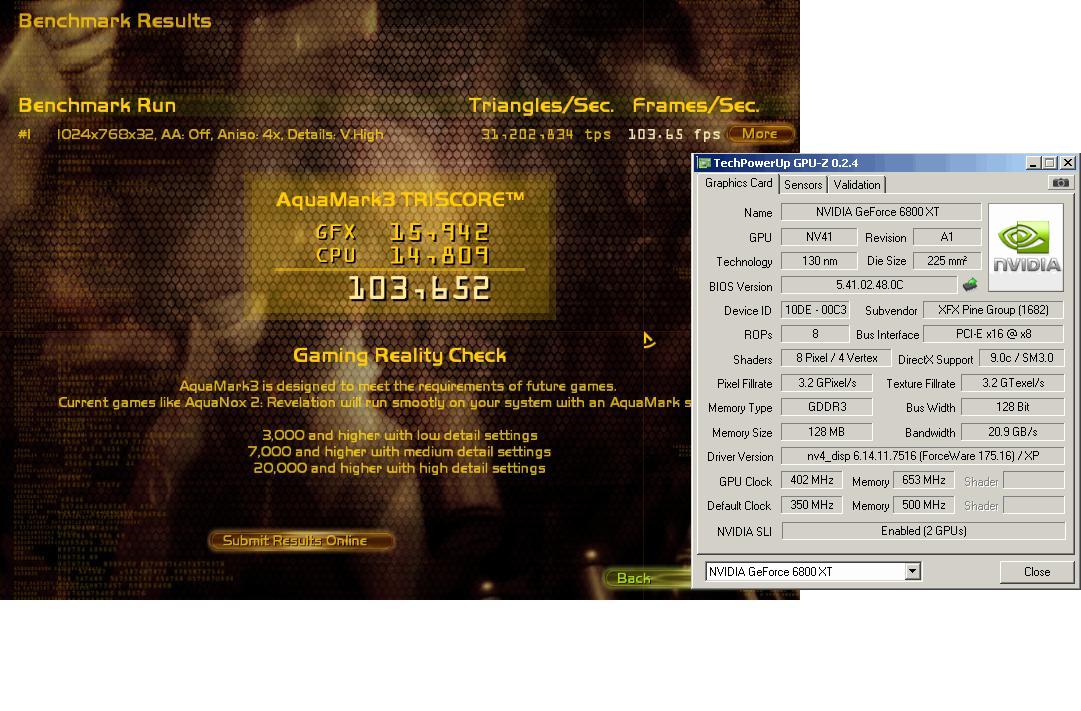Click the CPU score 14,809
1081x711 pixels.
[x=439, y=256]
